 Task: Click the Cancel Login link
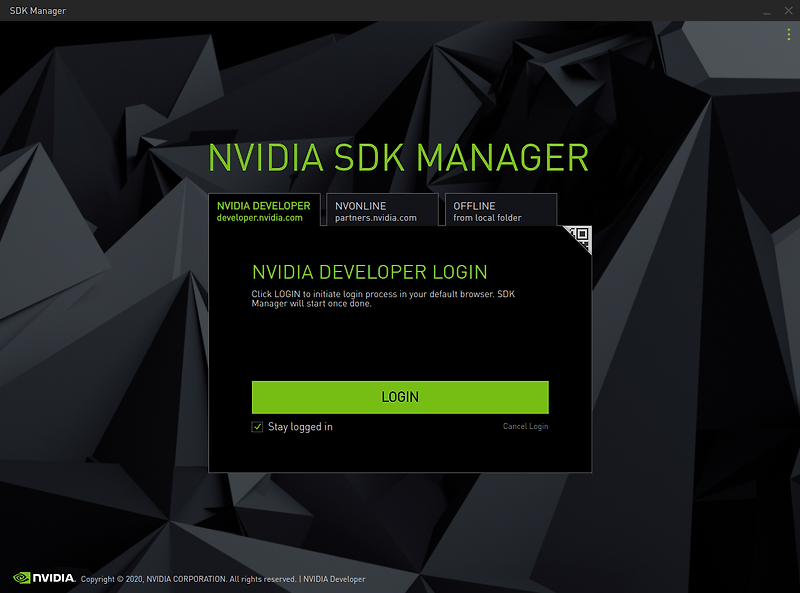pyautogui.click(x=524, y=426)
